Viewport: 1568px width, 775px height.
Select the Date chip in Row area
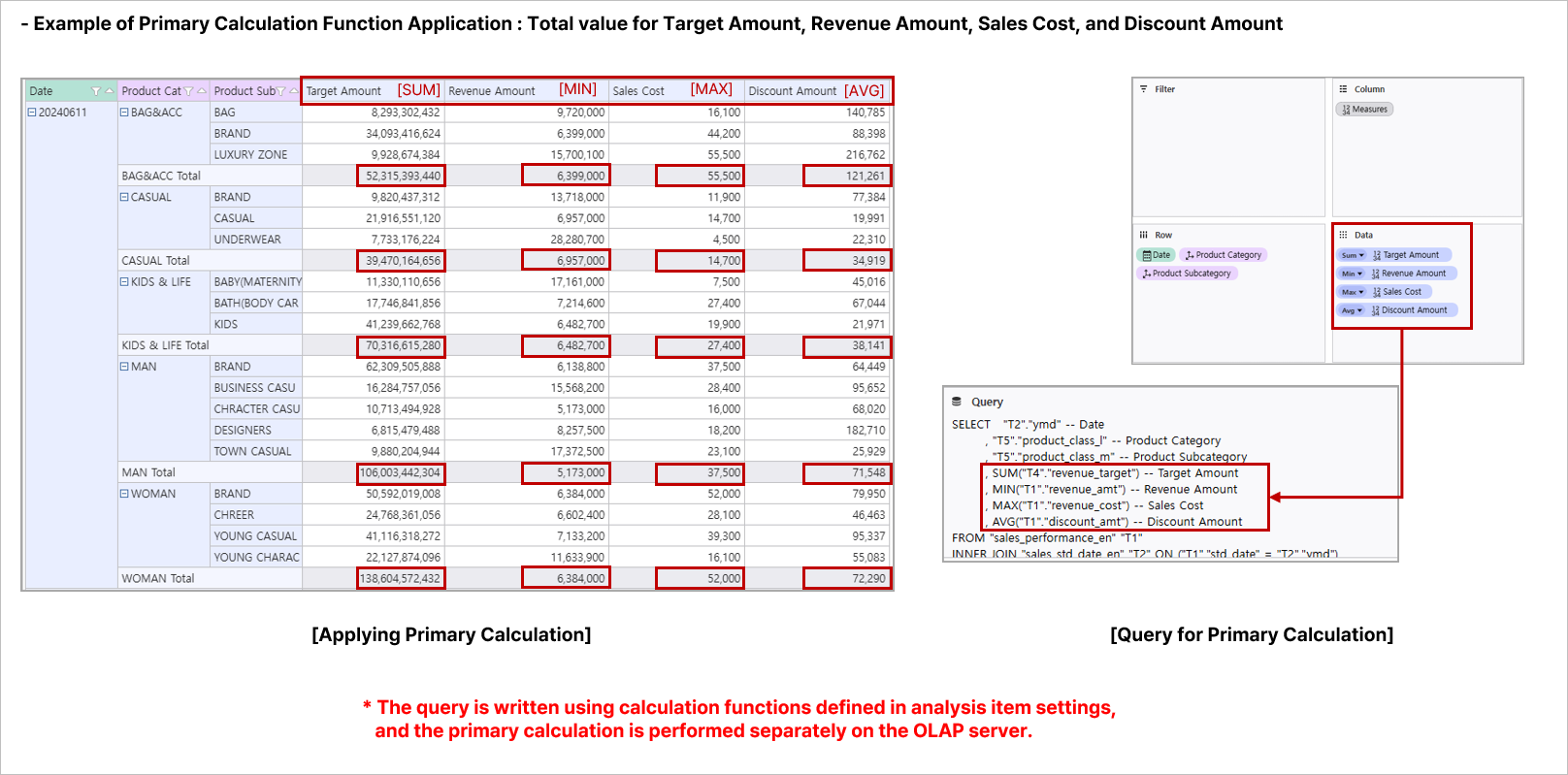point(1156,255)
